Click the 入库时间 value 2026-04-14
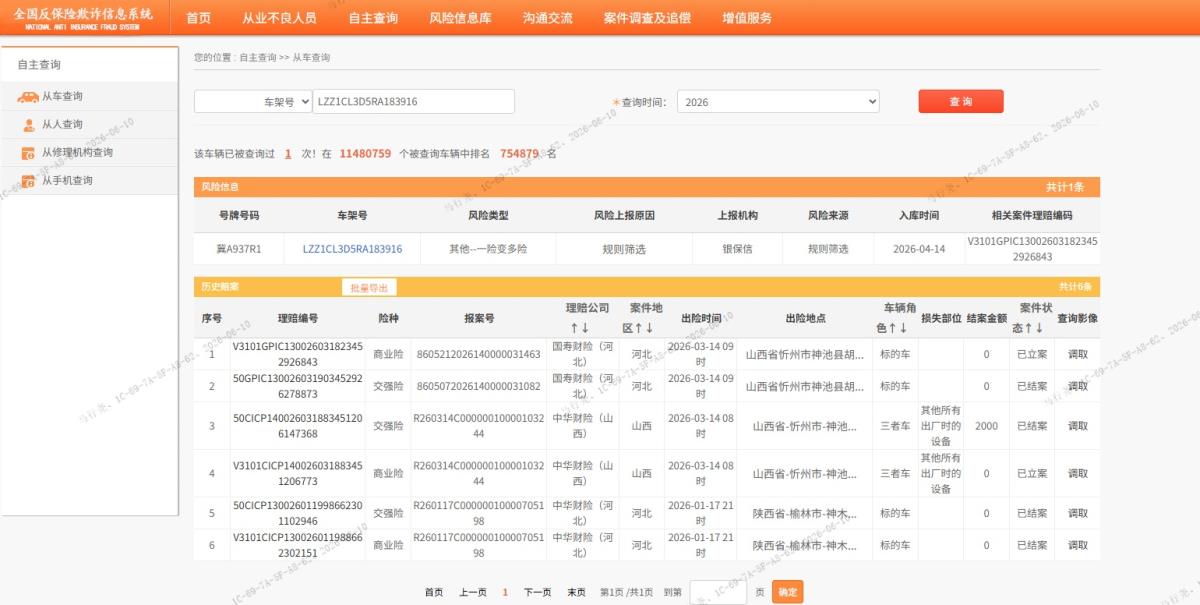The height and width of the screenshot is (605, 1200). coord(919,249)
